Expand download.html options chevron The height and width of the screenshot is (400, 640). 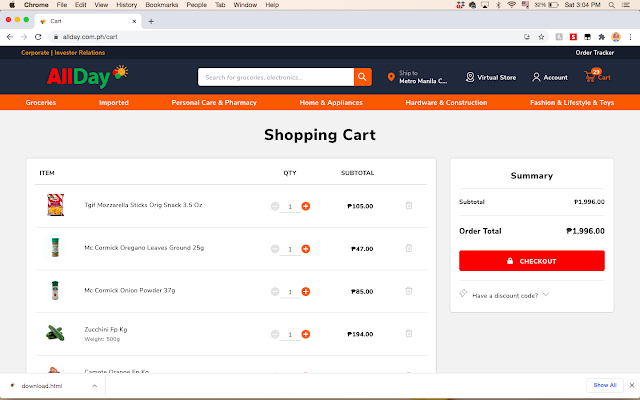(94, 386)
